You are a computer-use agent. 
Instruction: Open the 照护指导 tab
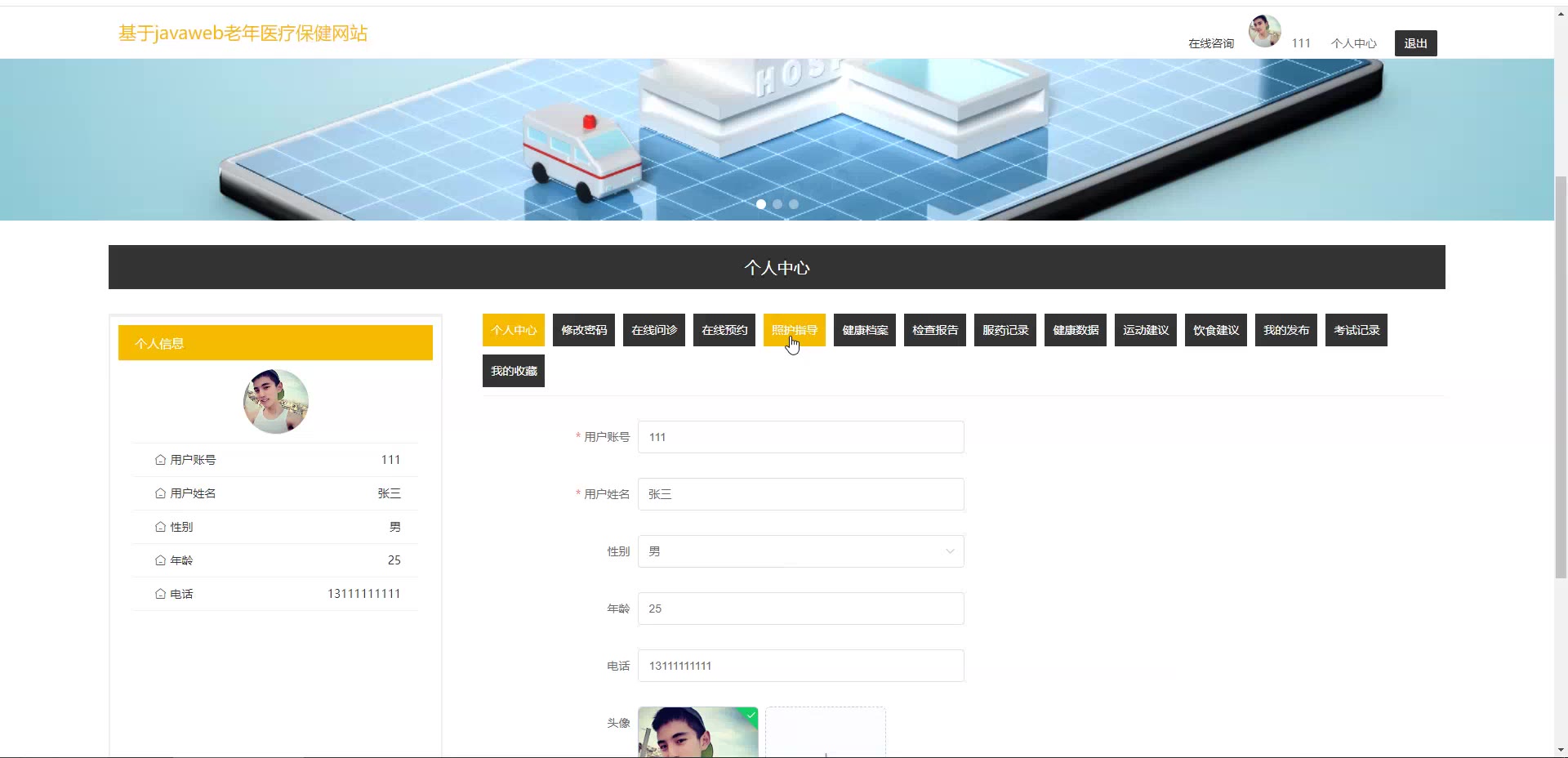(795, 330)
